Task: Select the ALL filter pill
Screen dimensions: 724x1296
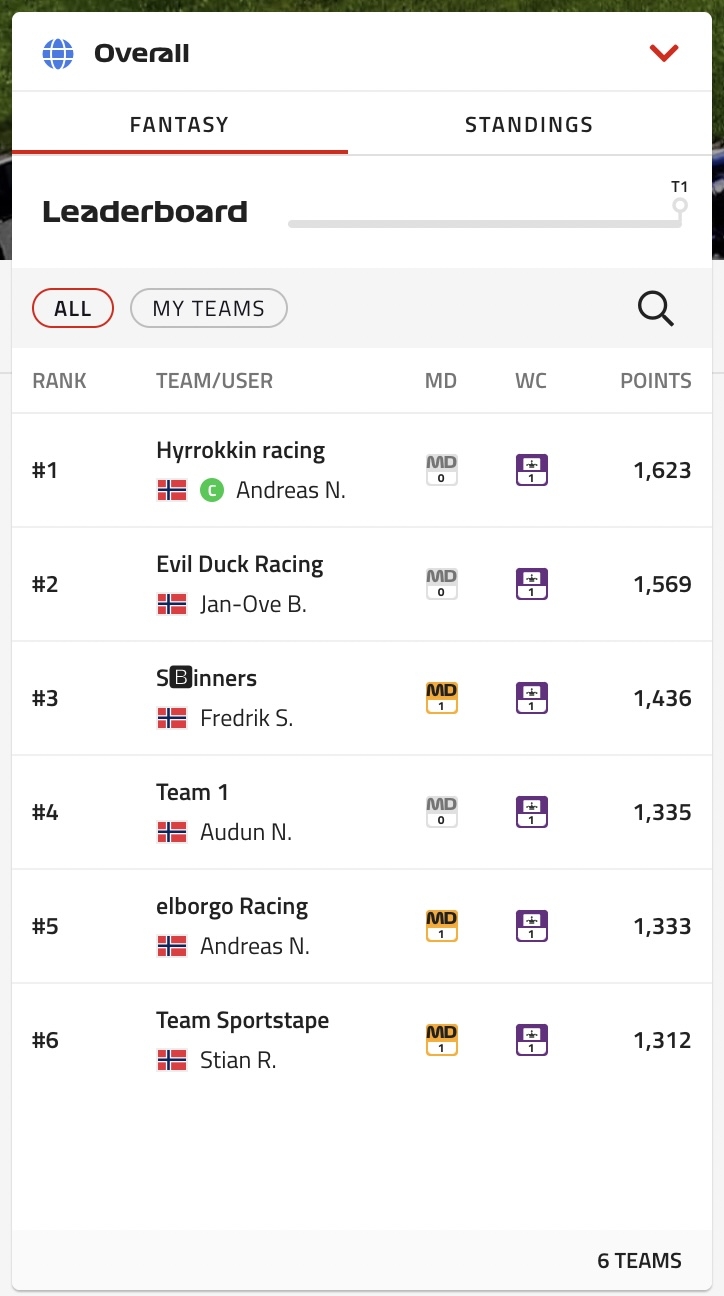Action: (73, 308)
